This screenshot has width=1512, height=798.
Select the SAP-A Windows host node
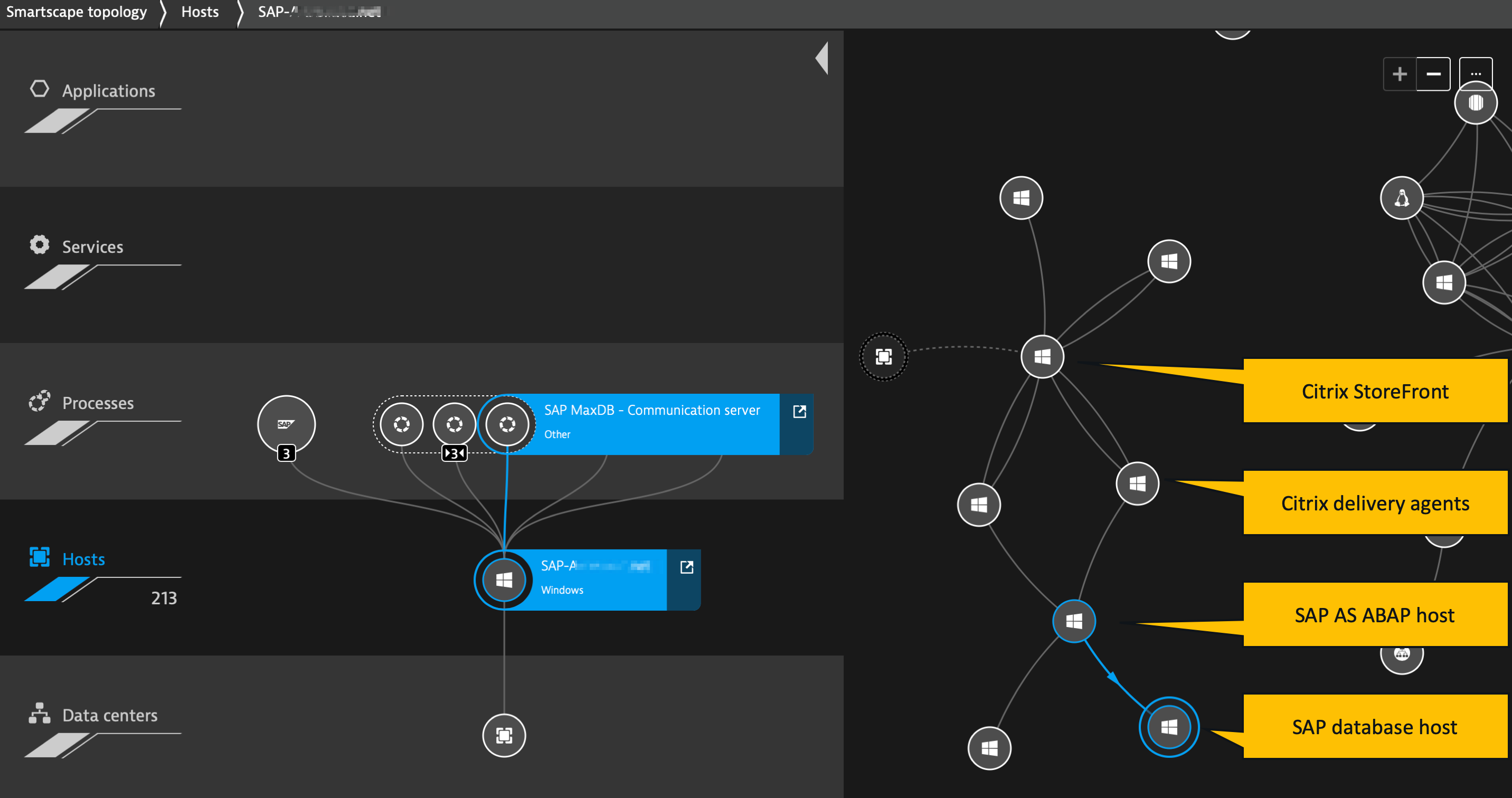[x=504, y=581]
